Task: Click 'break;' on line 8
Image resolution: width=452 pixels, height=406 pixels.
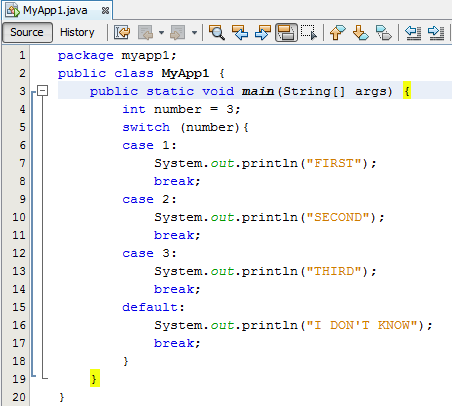Action: [x=177, y=181]
